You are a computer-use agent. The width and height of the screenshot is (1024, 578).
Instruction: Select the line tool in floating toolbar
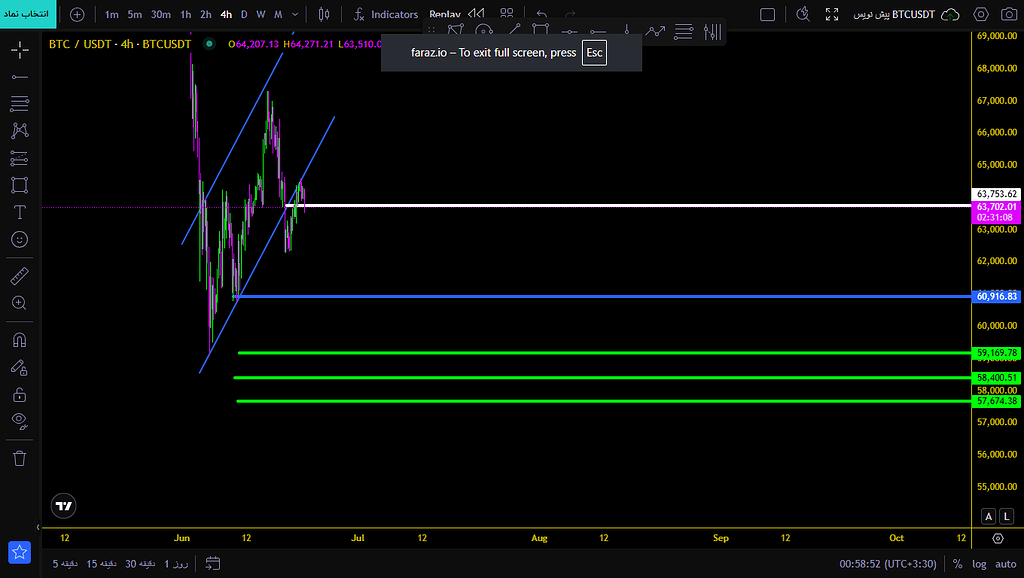(x=515, y=29)
